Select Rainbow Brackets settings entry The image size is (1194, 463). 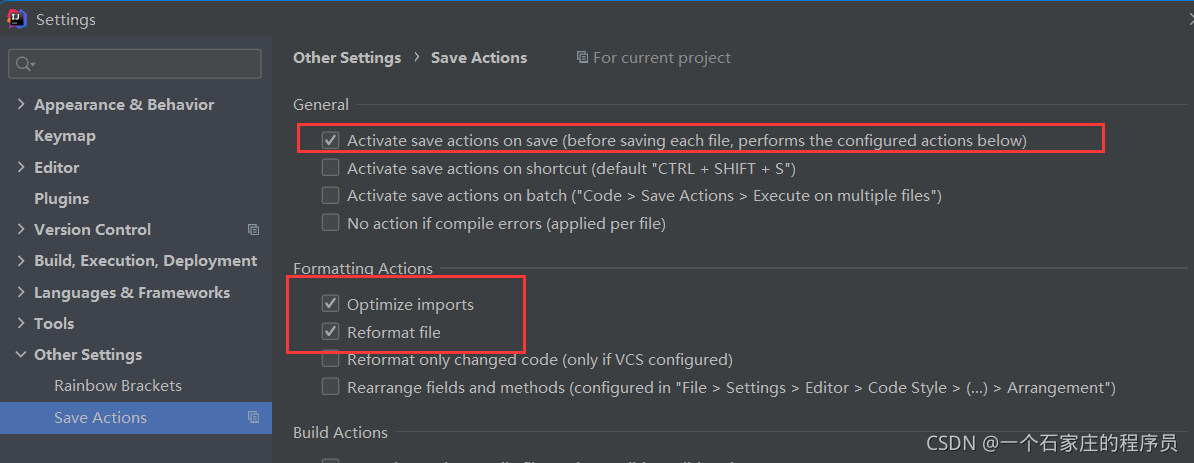click(x=118, y=386)
